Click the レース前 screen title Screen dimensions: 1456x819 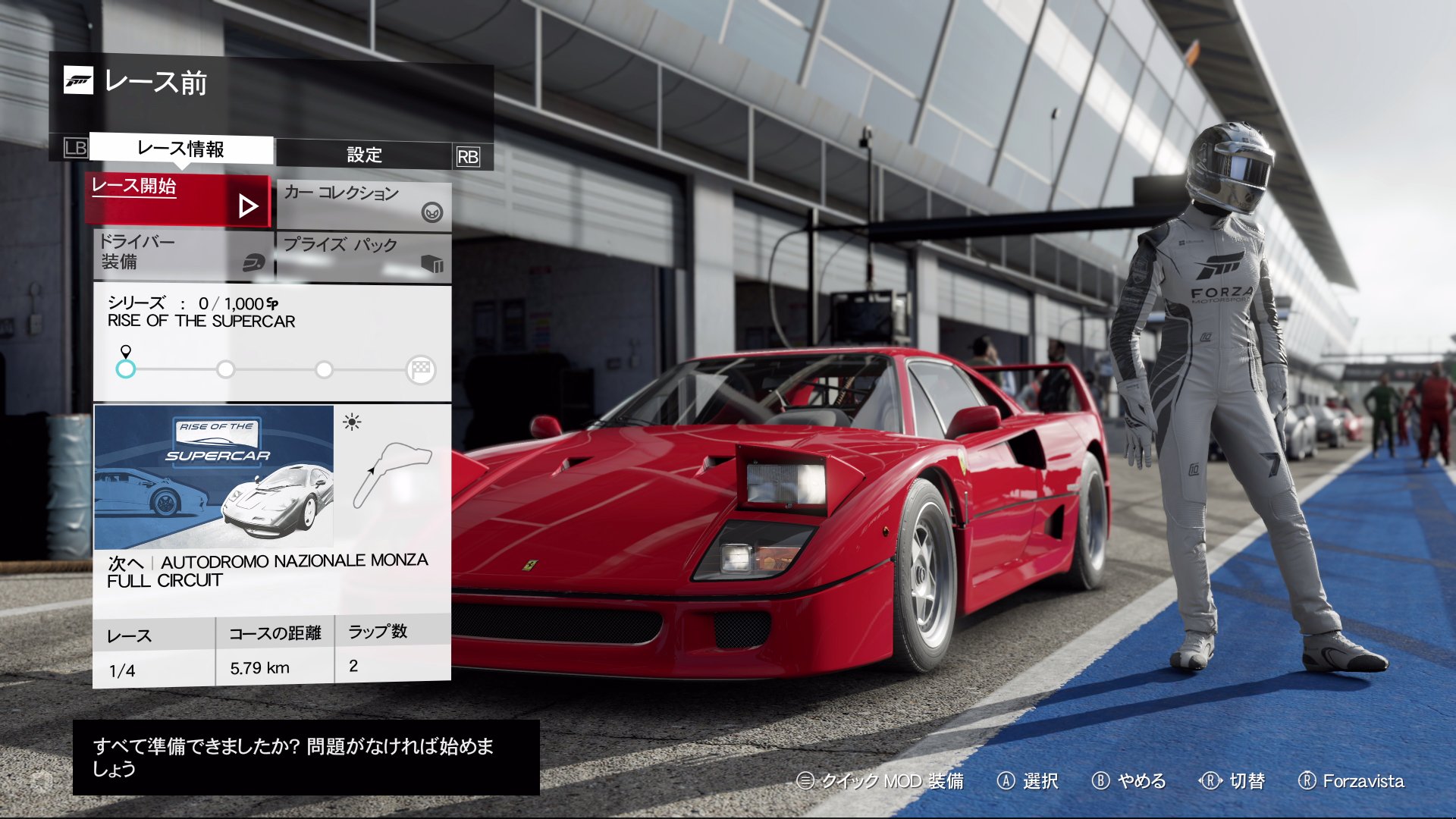(156, 82)
